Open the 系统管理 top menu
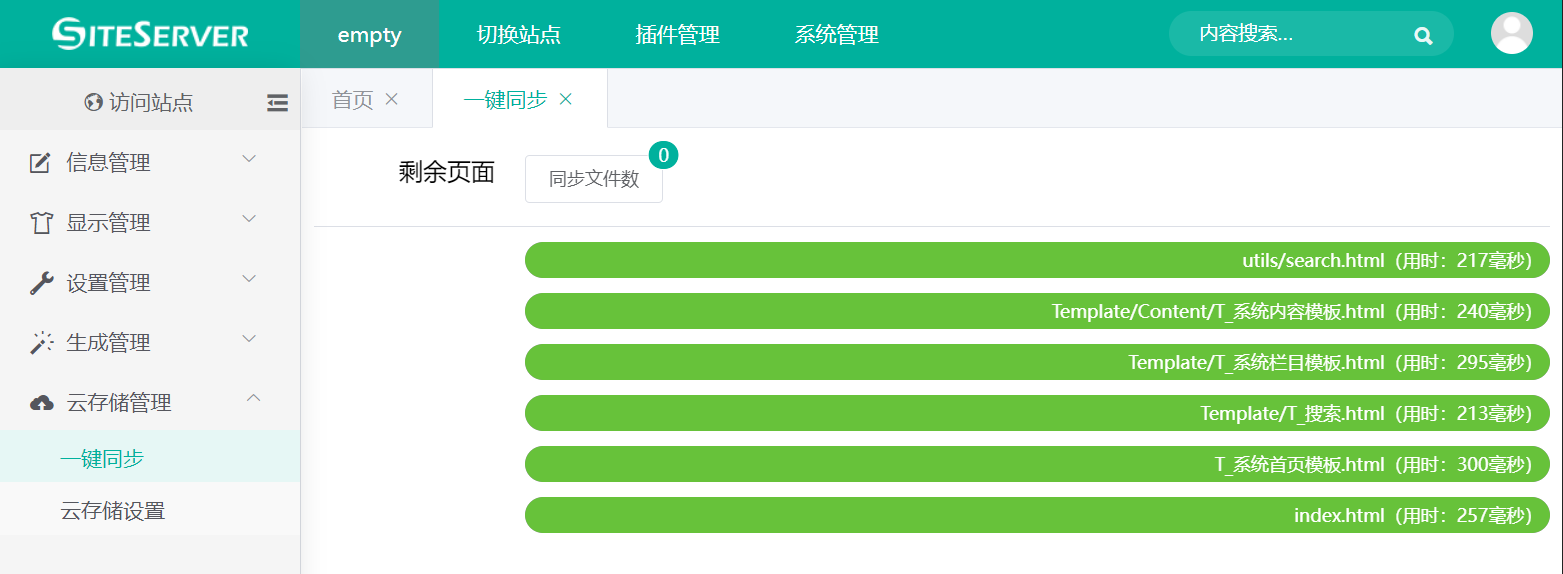 (x=836, y=35)
